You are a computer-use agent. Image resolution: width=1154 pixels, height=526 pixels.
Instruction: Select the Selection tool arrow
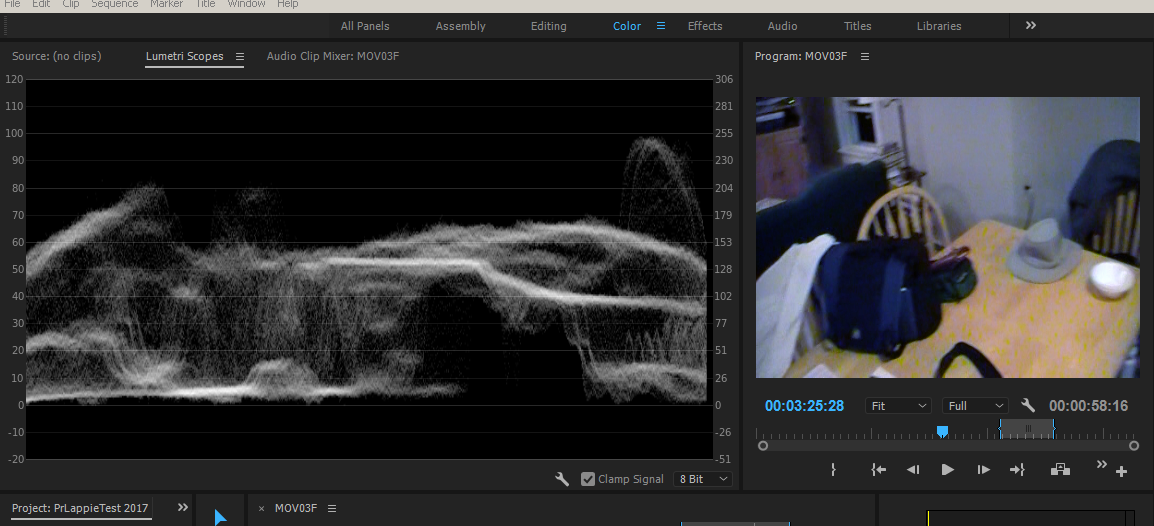220,516
